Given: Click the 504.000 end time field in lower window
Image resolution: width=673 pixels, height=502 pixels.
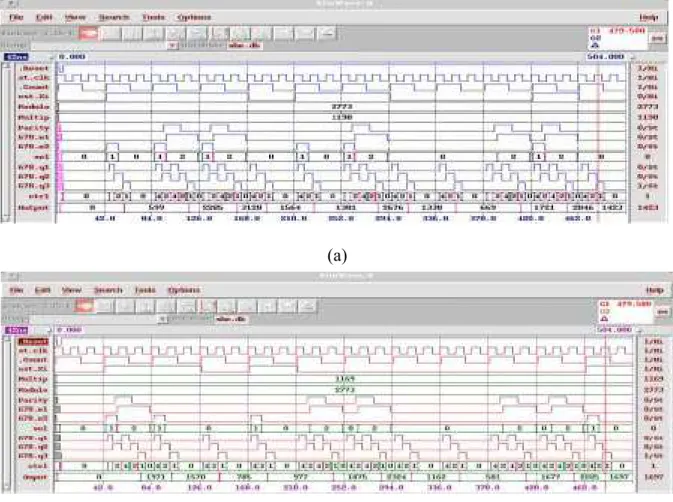Looking at the screenshot, I should pyautogui.click(x=615, y=330).
